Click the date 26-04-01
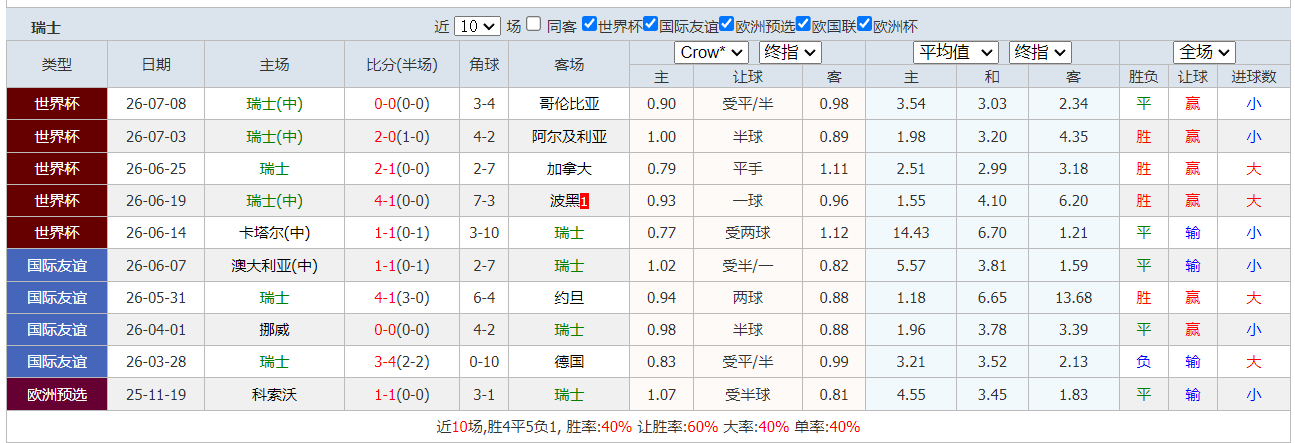Screen dimensions: 1295x443 point(156,330)
